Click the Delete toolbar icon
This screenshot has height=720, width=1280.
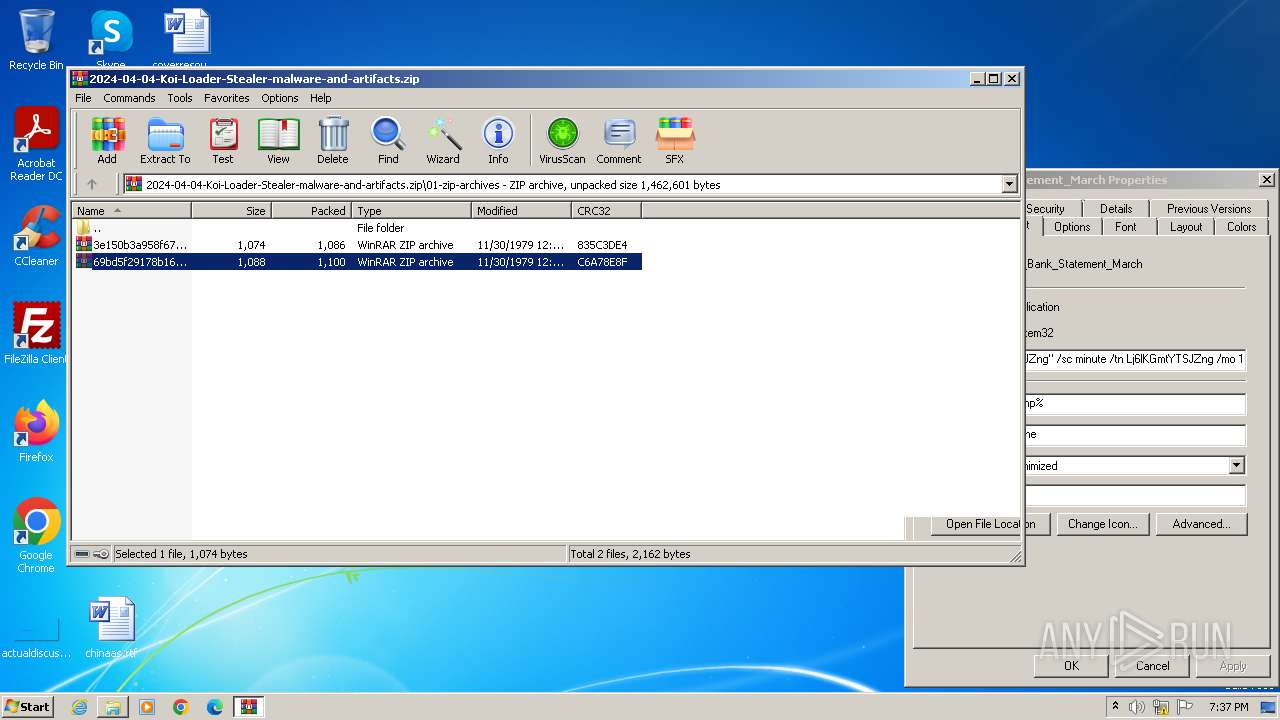(x=333, y=140)
